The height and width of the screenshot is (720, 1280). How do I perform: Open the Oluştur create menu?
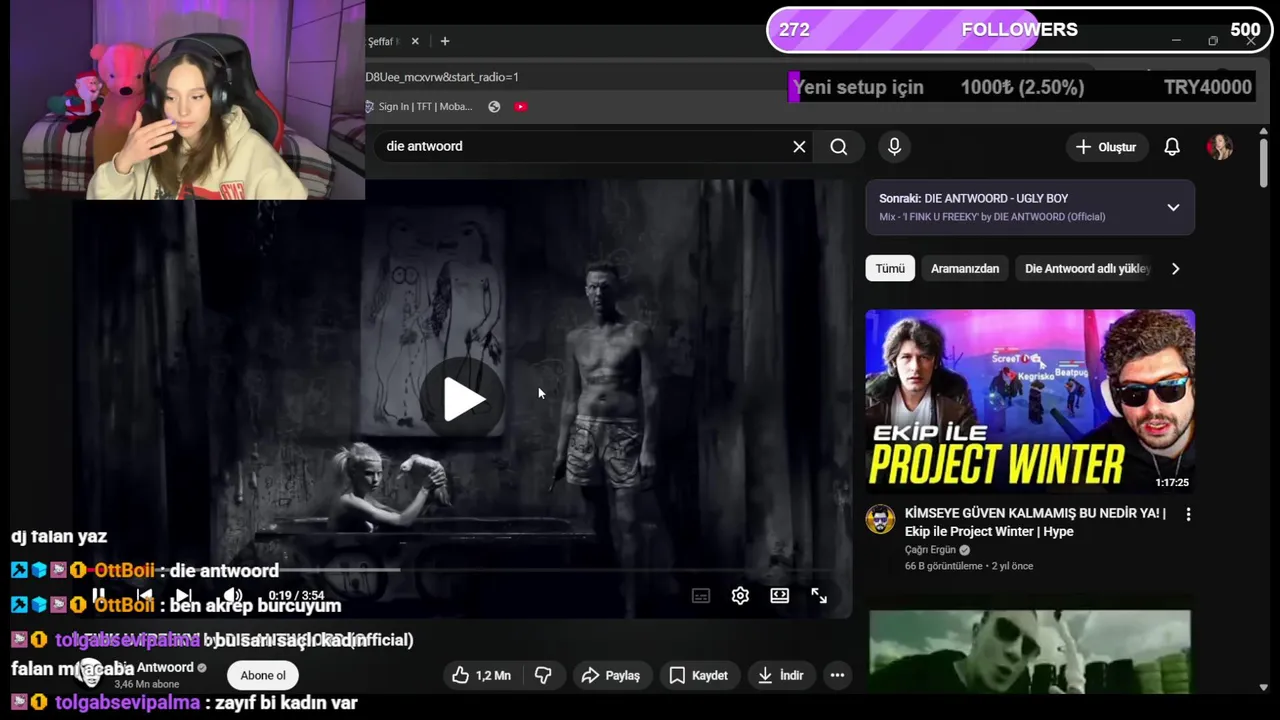[x=1106, y=147]
